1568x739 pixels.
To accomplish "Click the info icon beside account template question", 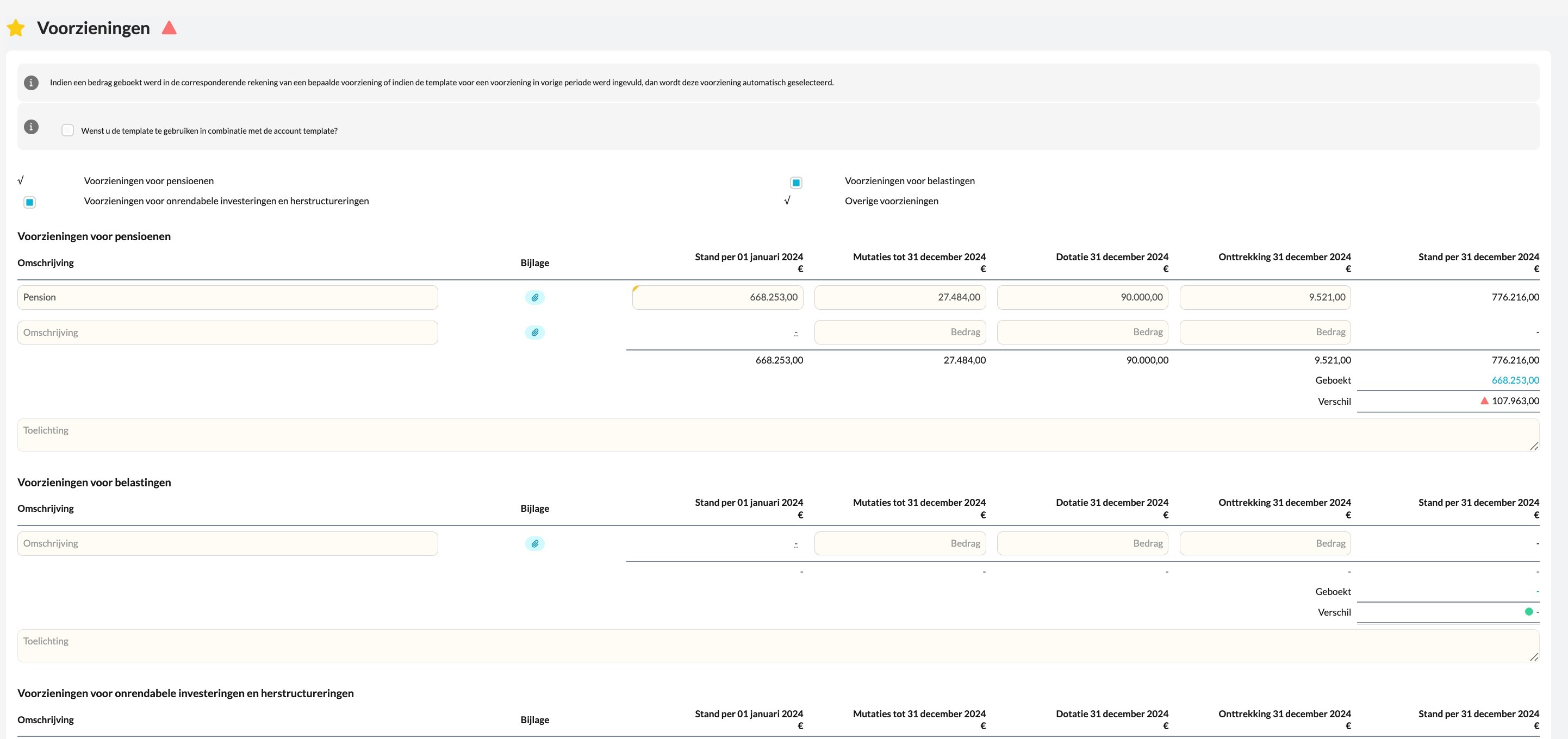I will point(31,127).
